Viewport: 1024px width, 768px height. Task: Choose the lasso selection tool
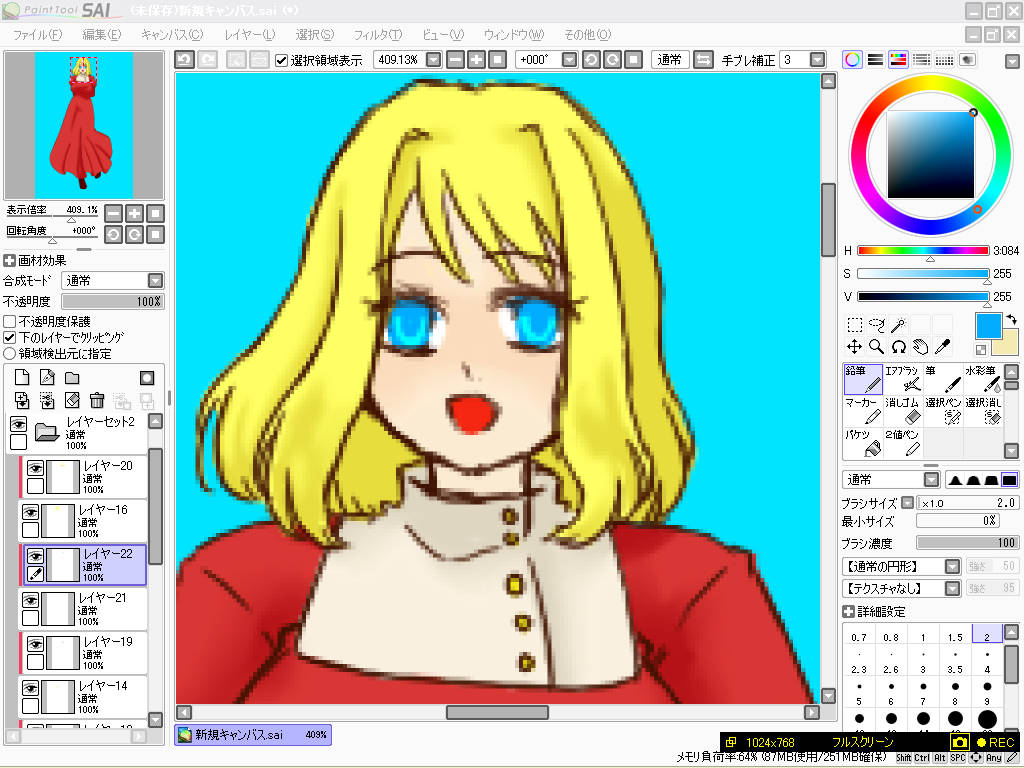[876, 325]
